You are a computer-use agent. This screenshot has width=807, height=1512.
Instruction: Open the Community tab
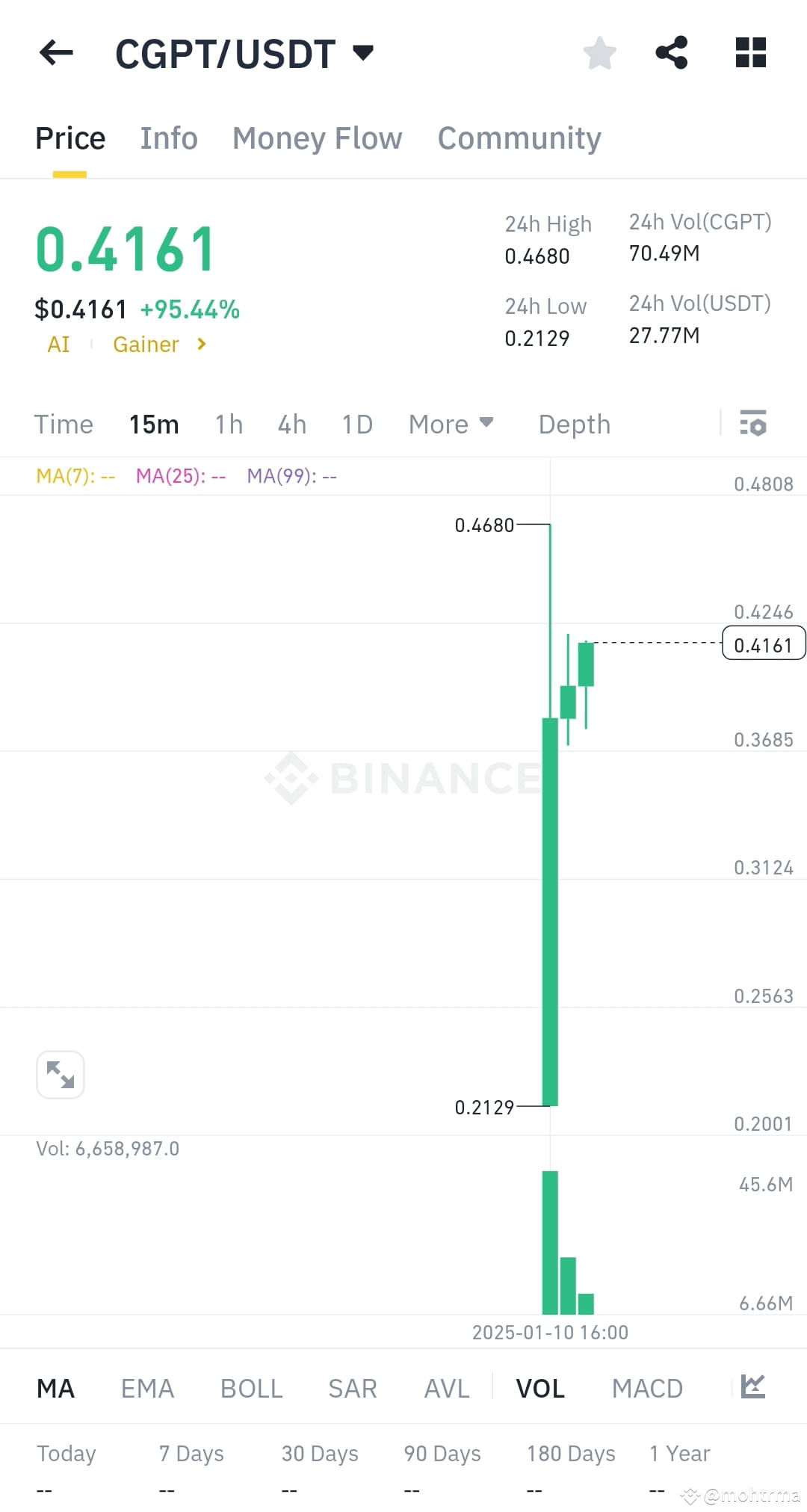coord(519,138)
